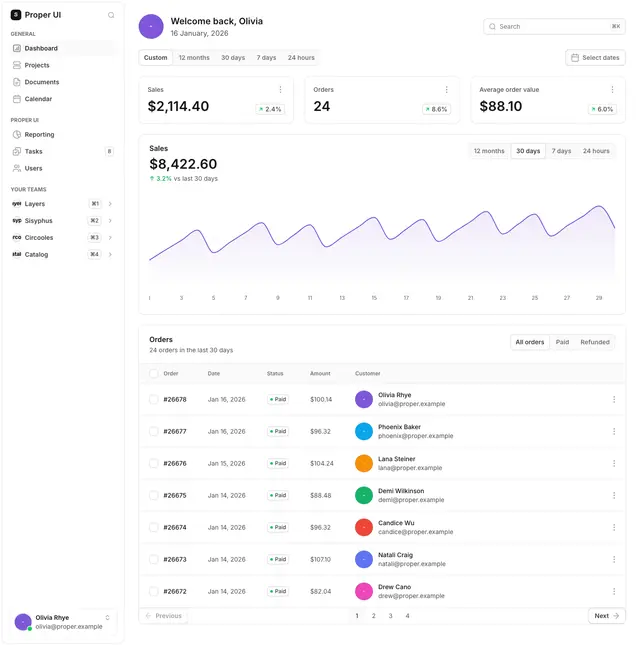This screenshot has width=640, height=645.
Task: Check the box for order #26677
Action: click(x=153, y=431)
